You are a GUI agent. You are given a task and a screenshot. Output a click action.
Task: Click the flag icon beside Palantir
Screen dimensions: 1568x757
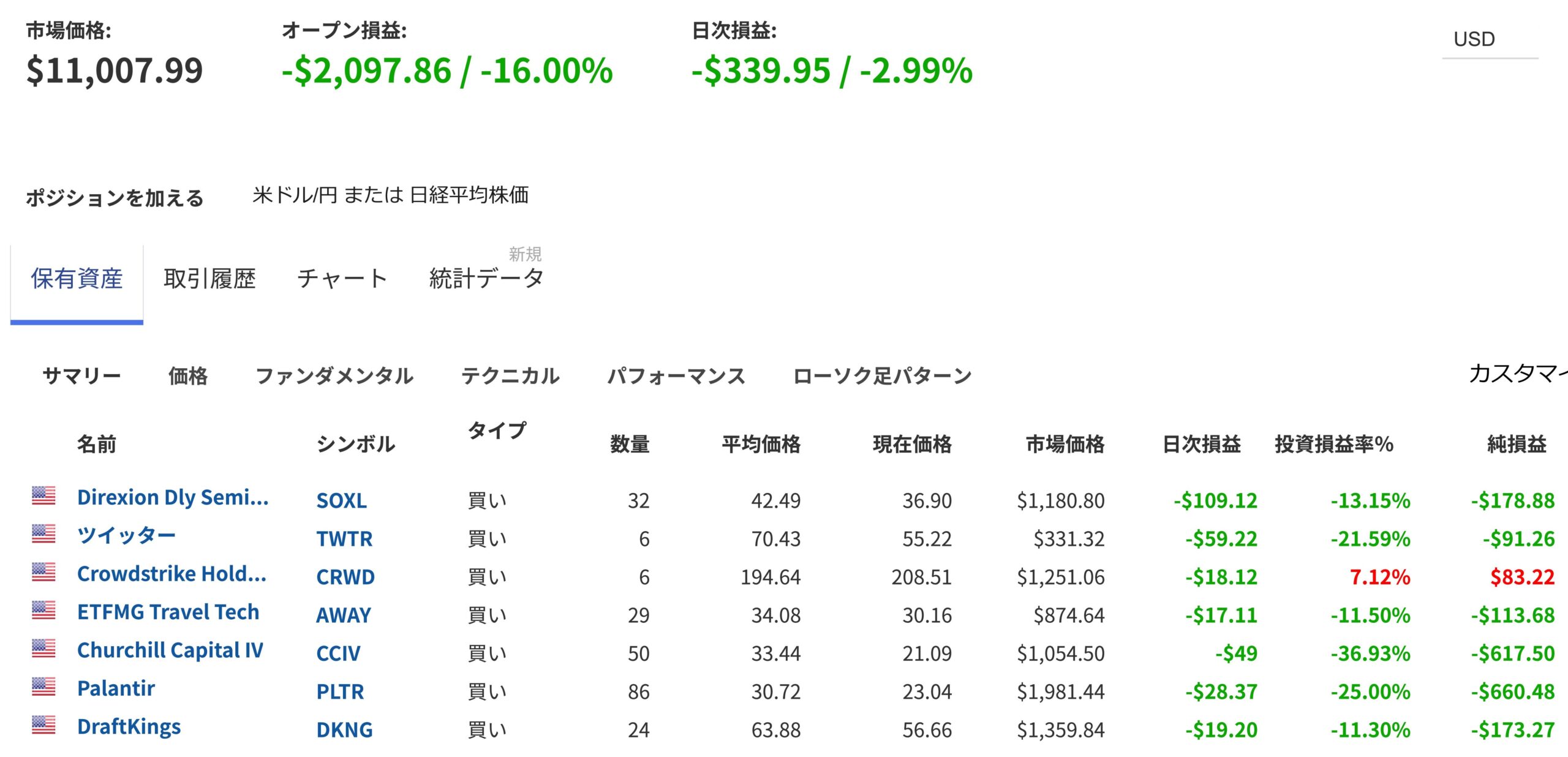tap(43, 687)
